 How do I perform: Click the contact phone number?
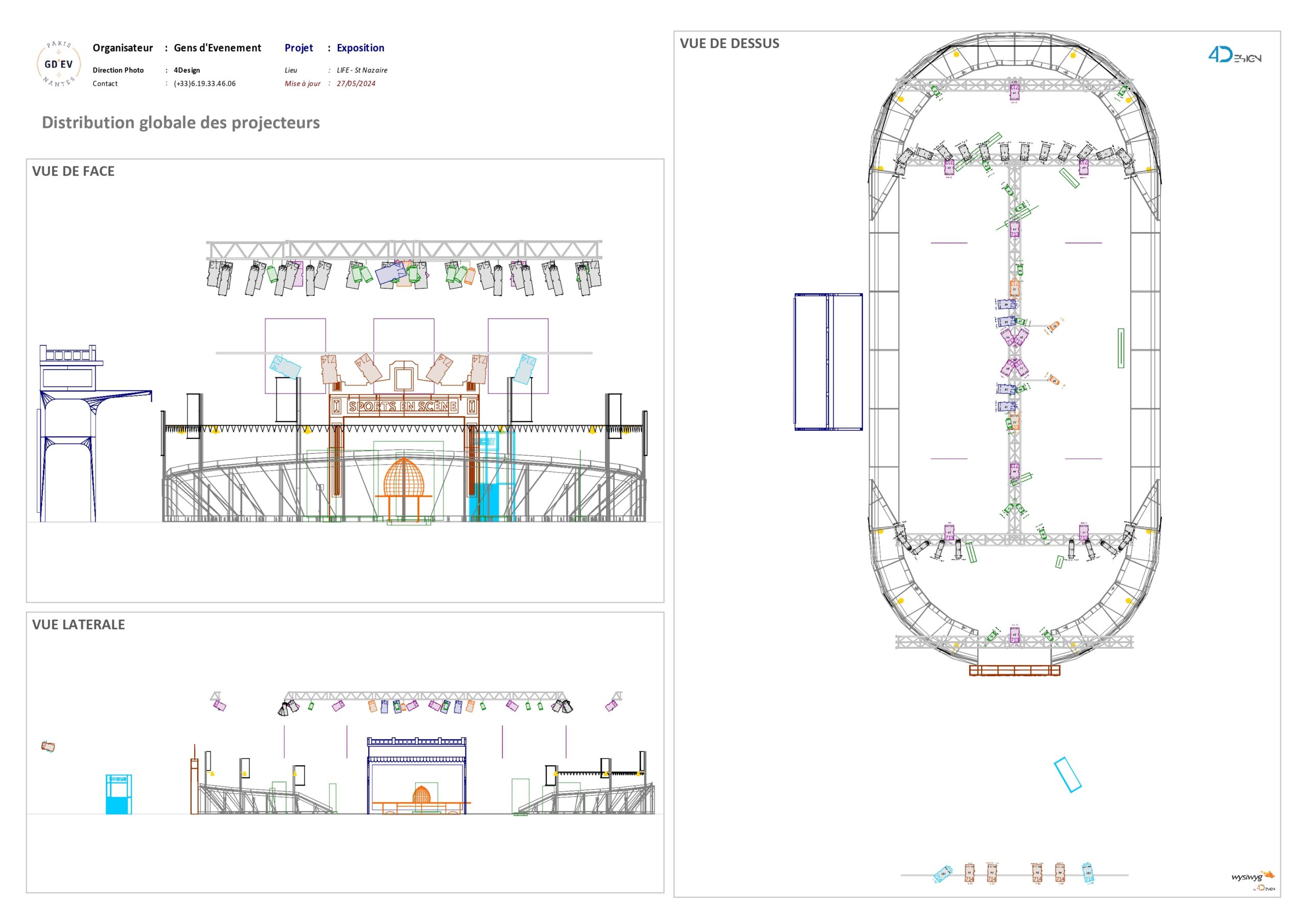coord(204,83)
